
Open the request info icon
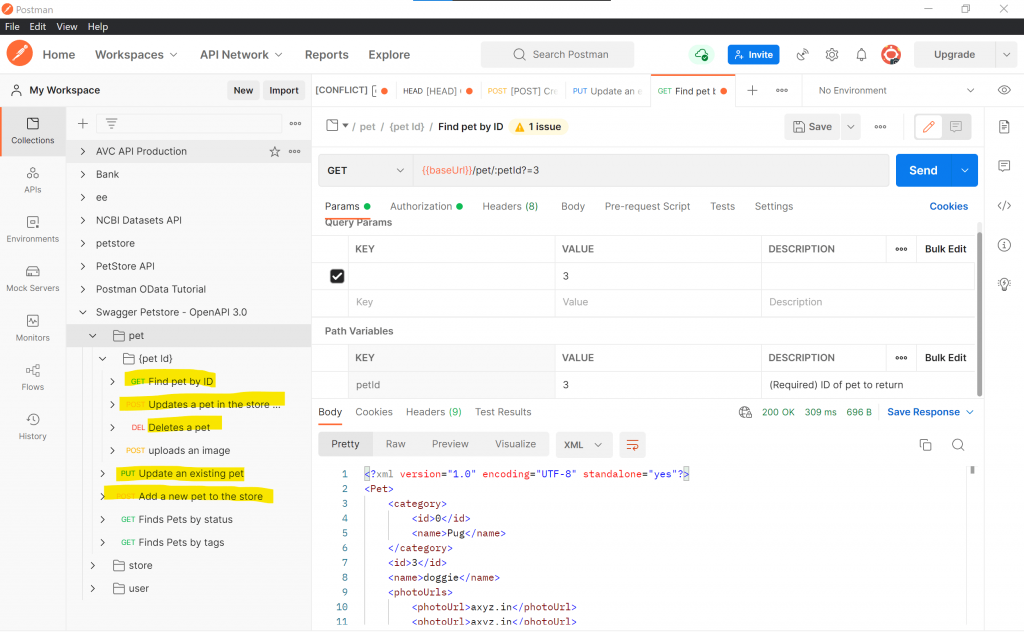[1004, 245]
